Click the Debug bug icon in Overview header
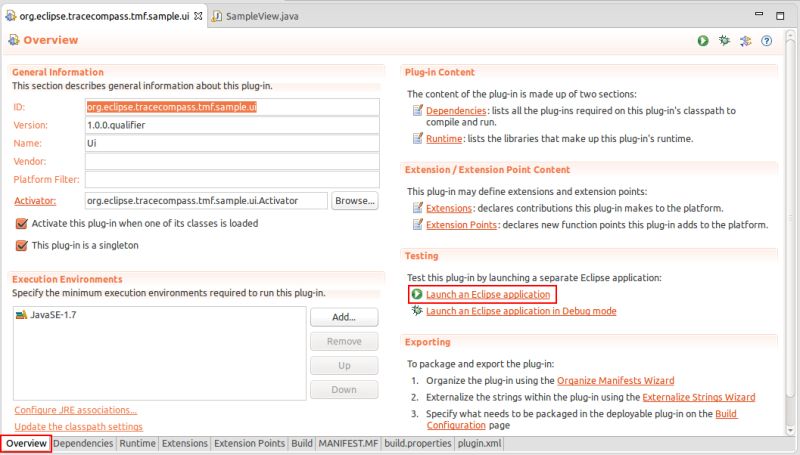The image size is (800, 455). 724,40
